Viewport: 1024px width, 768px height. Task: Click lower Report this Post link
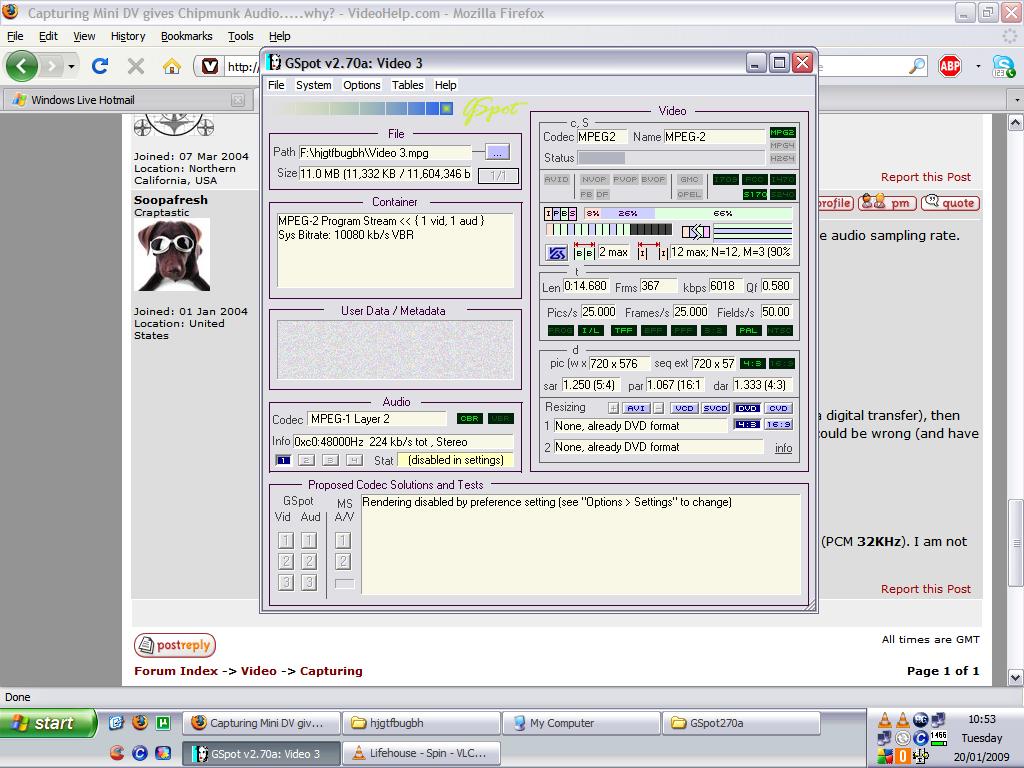[x=925, y=589]
